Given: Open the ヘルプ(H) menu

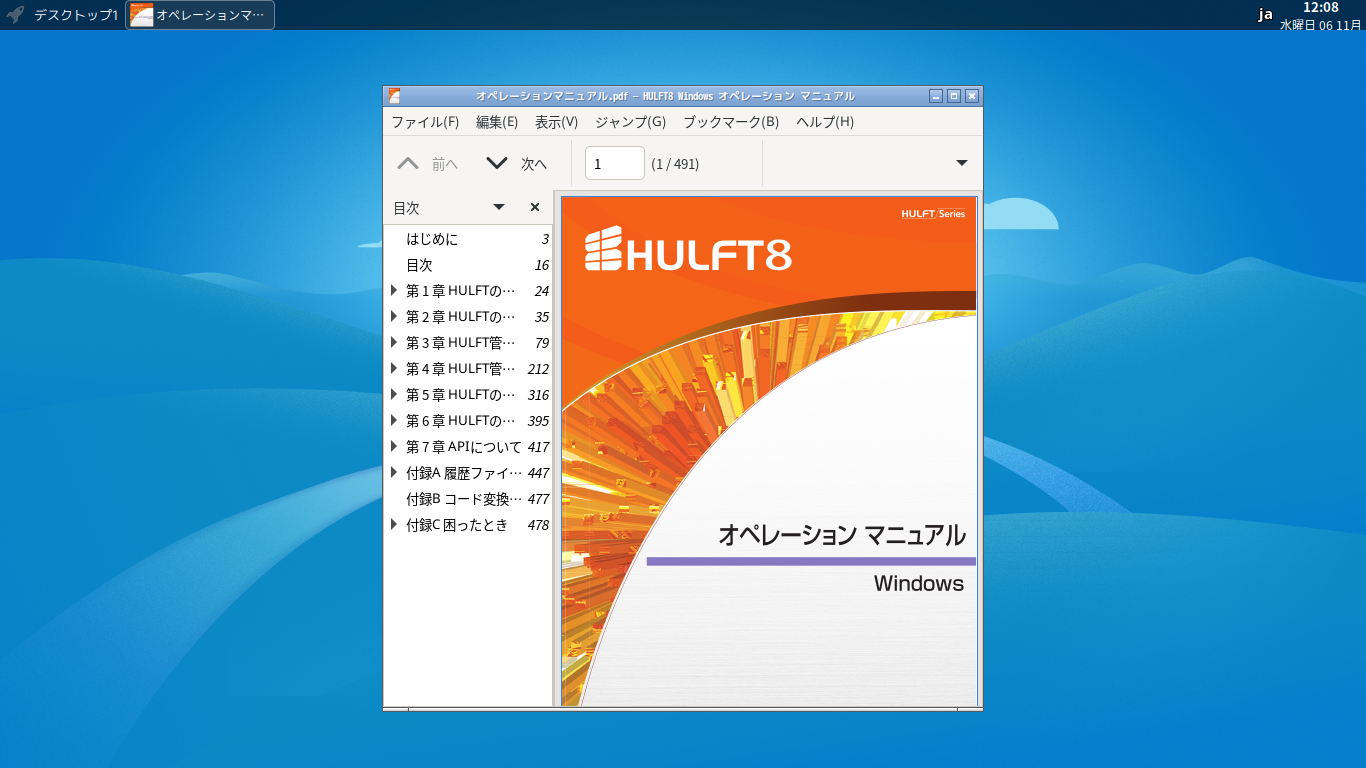Looking at the screenshot, I should 825,122.
